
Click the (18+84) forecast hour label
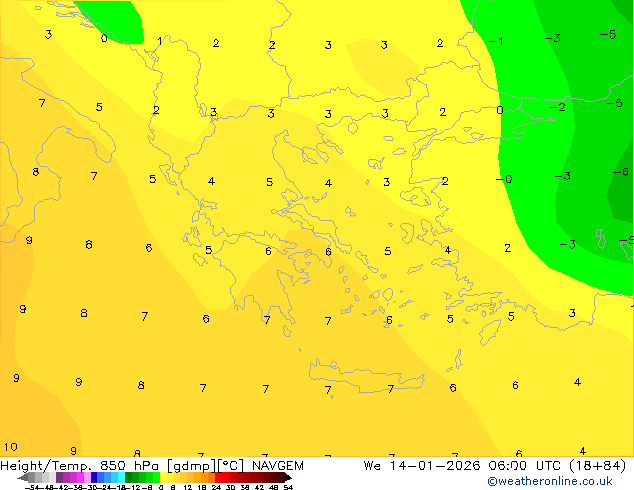[598, 466]
